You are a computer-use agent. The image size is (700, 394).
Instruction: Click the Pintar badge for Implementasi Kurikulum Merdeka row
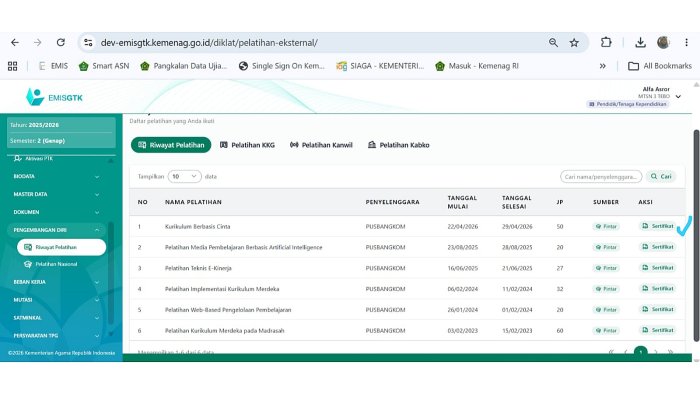(606, 289)
